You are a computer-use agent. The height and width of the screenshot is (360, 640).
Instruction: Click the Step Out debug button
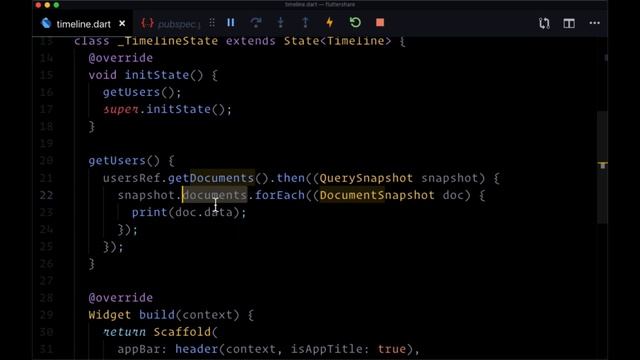tap(305, 23)
